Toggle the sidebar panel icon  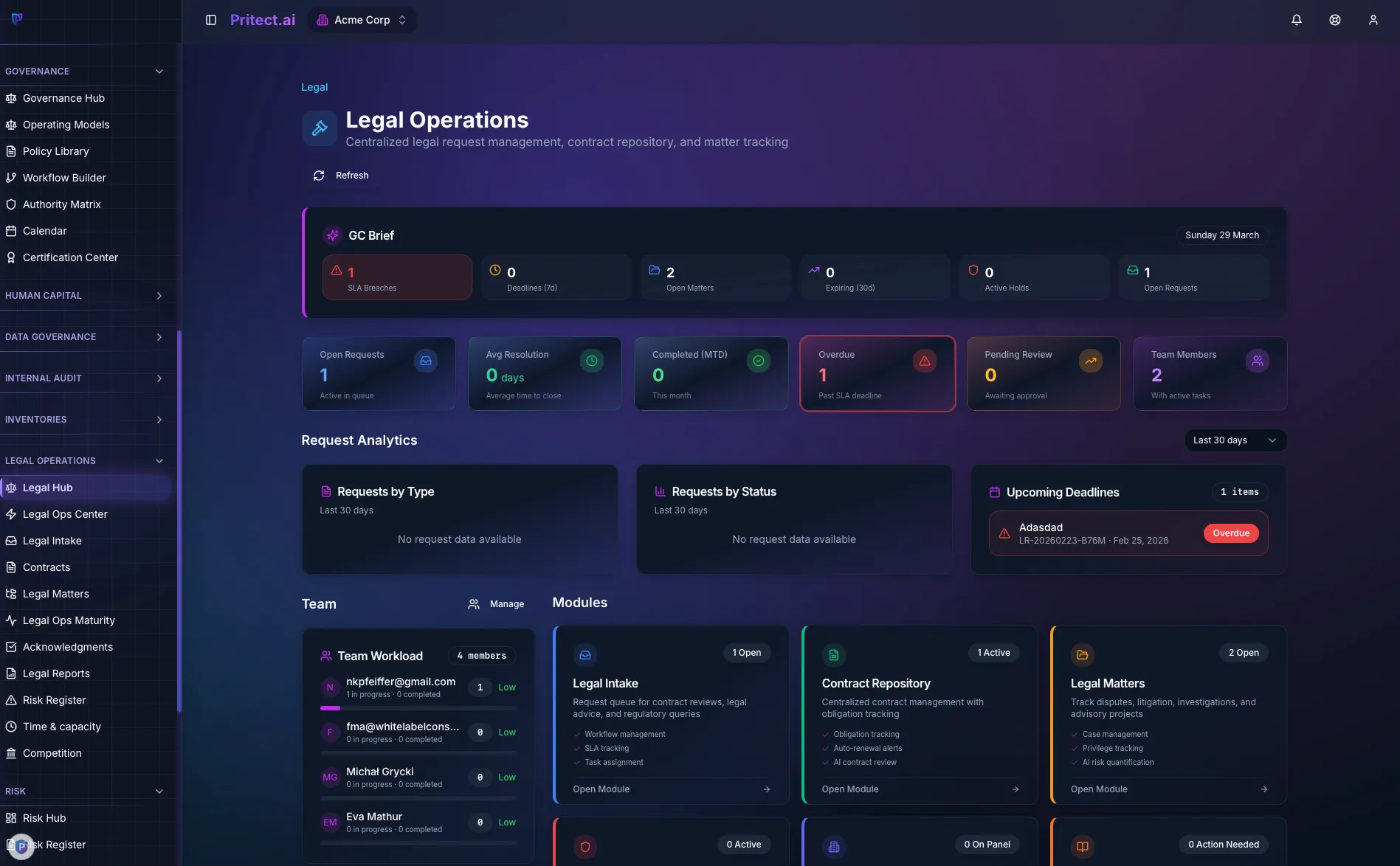(x=211, y=20)
